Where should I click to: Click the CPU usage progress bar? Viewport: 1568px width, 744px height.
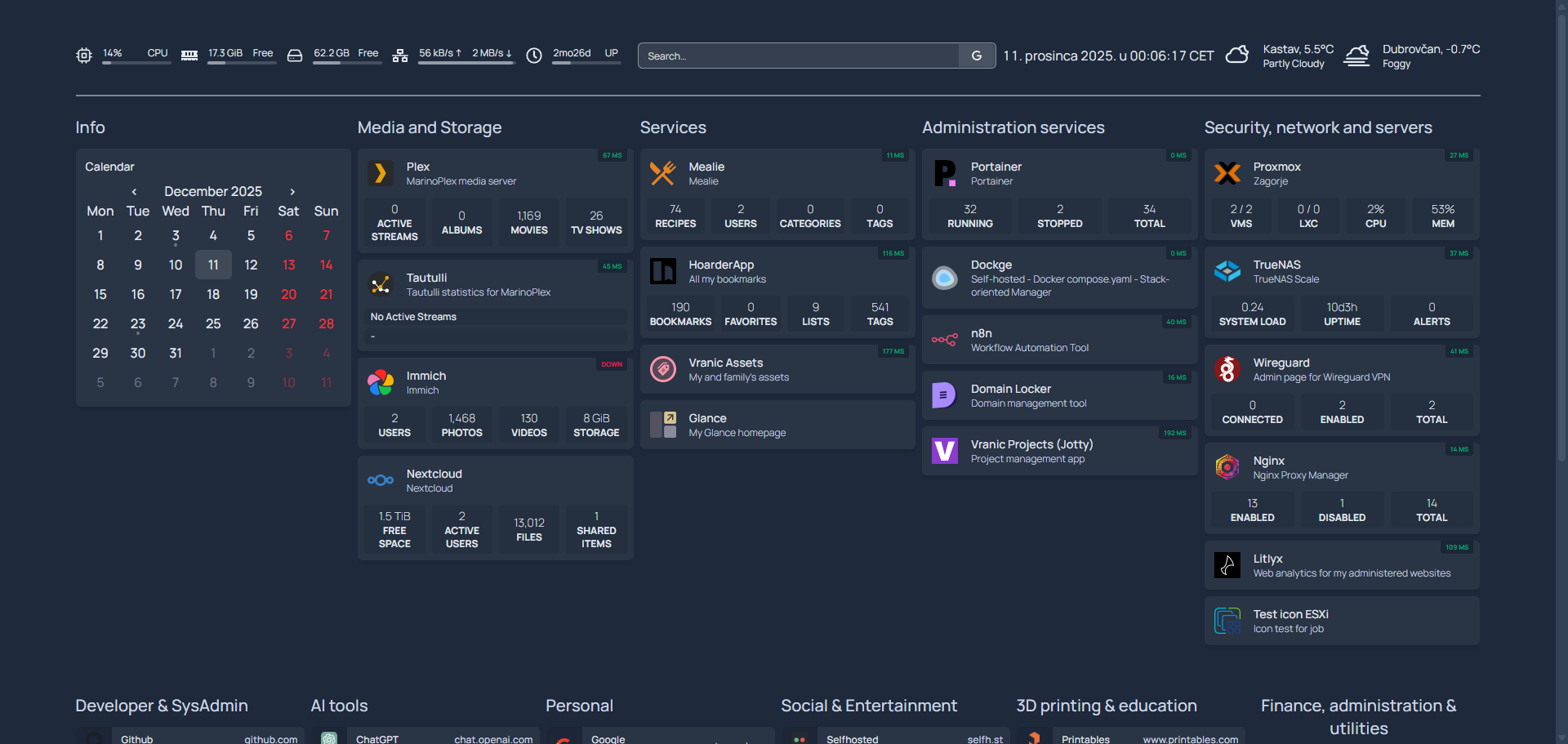tap(136, 63)
